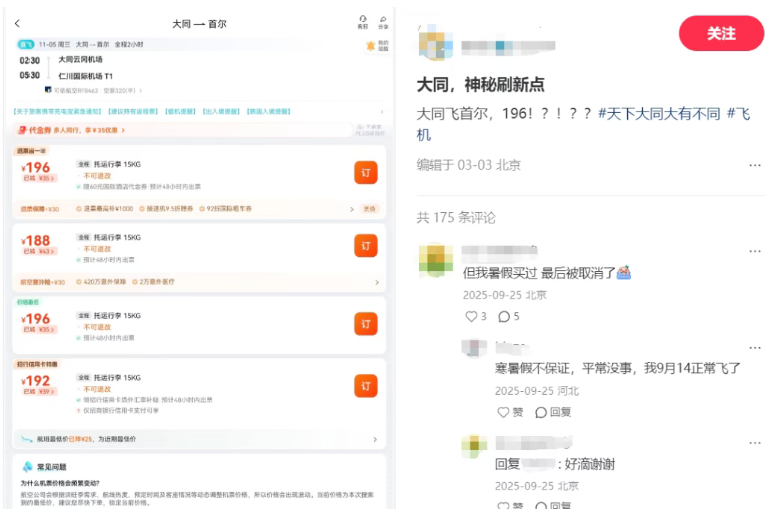
Task: Tap the back arrow in flight header
Action: coord(17,23)
